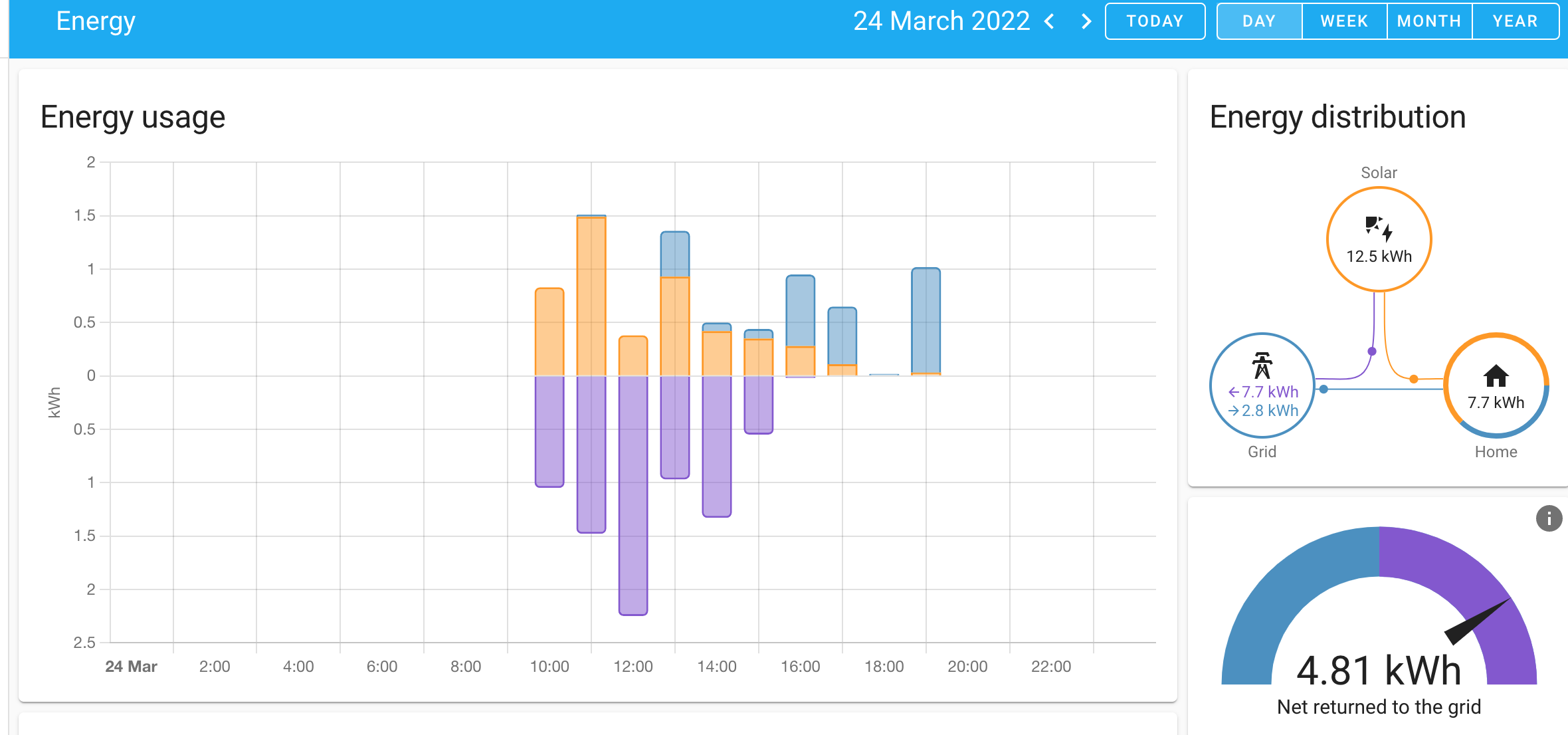Open the gauge info icon
The width and height of the screenshot is (1568, 735).
coord(1549,518)
